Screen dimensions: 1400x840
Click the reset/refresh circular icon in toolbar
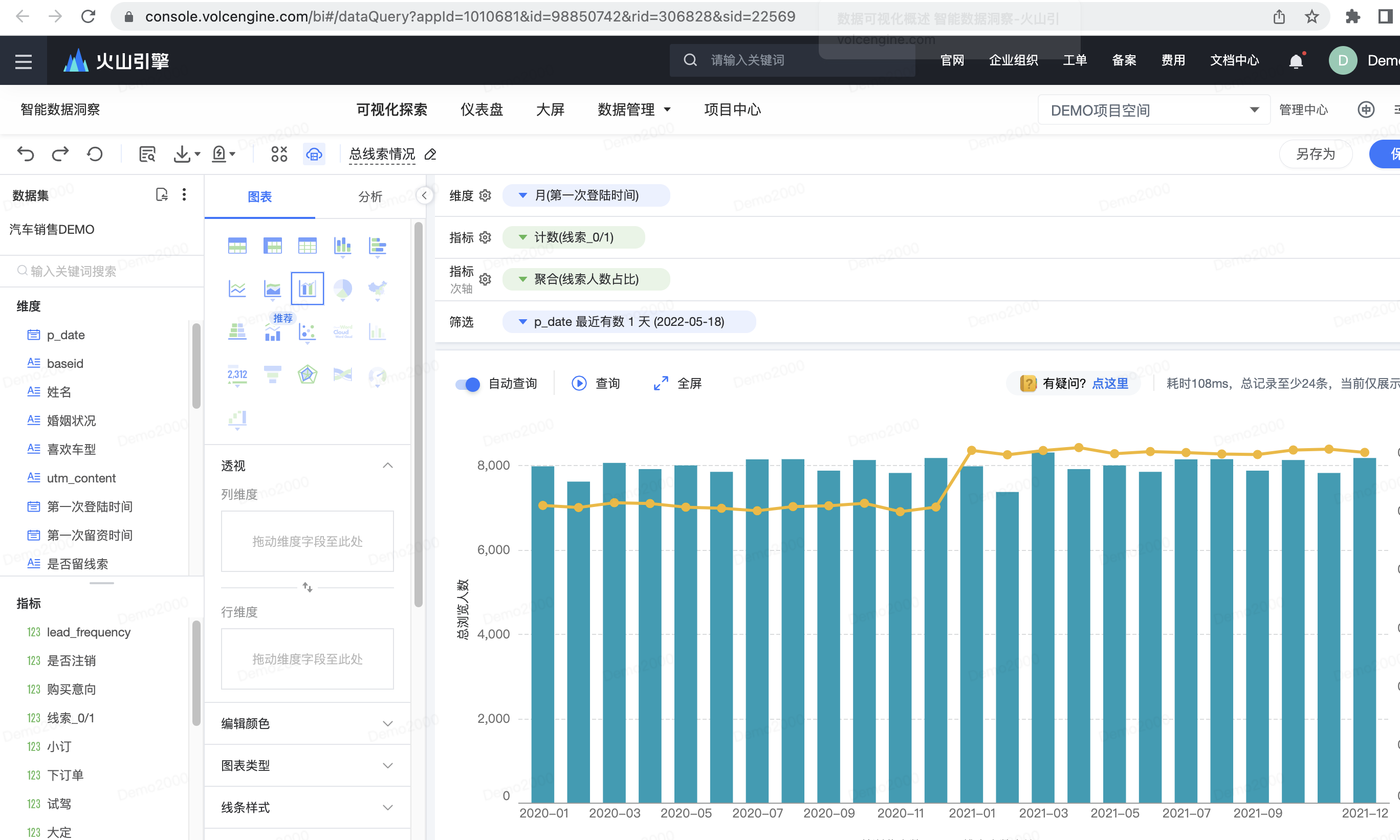[x=95, y=154]
